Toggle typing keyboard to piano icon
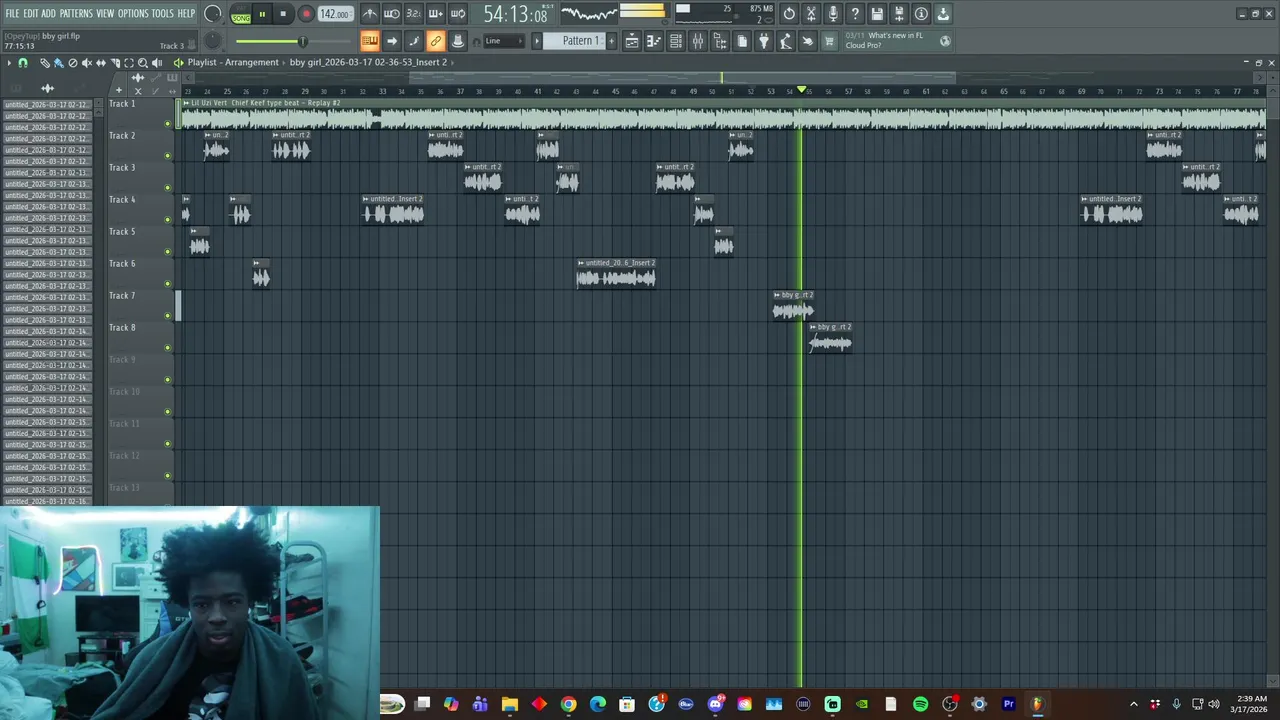This screenshot has height=720, width=1280. pyautogui.click(x=370, y=41)
